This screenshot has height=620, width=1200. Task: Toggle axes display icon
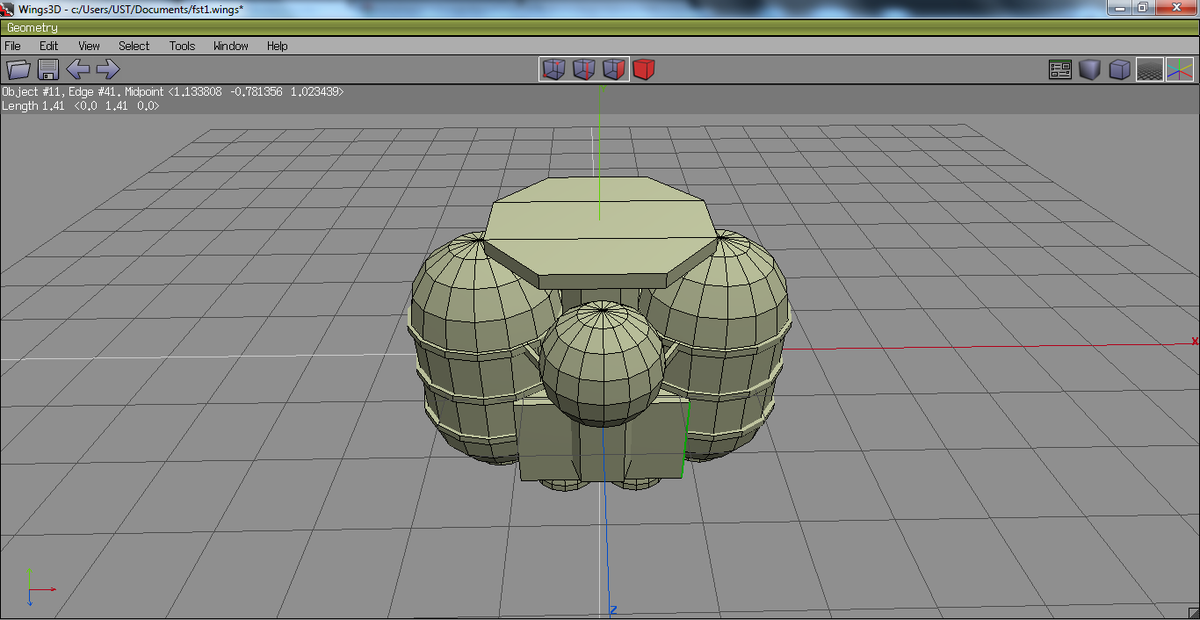pyautogui.click(x=1180, y=69)
